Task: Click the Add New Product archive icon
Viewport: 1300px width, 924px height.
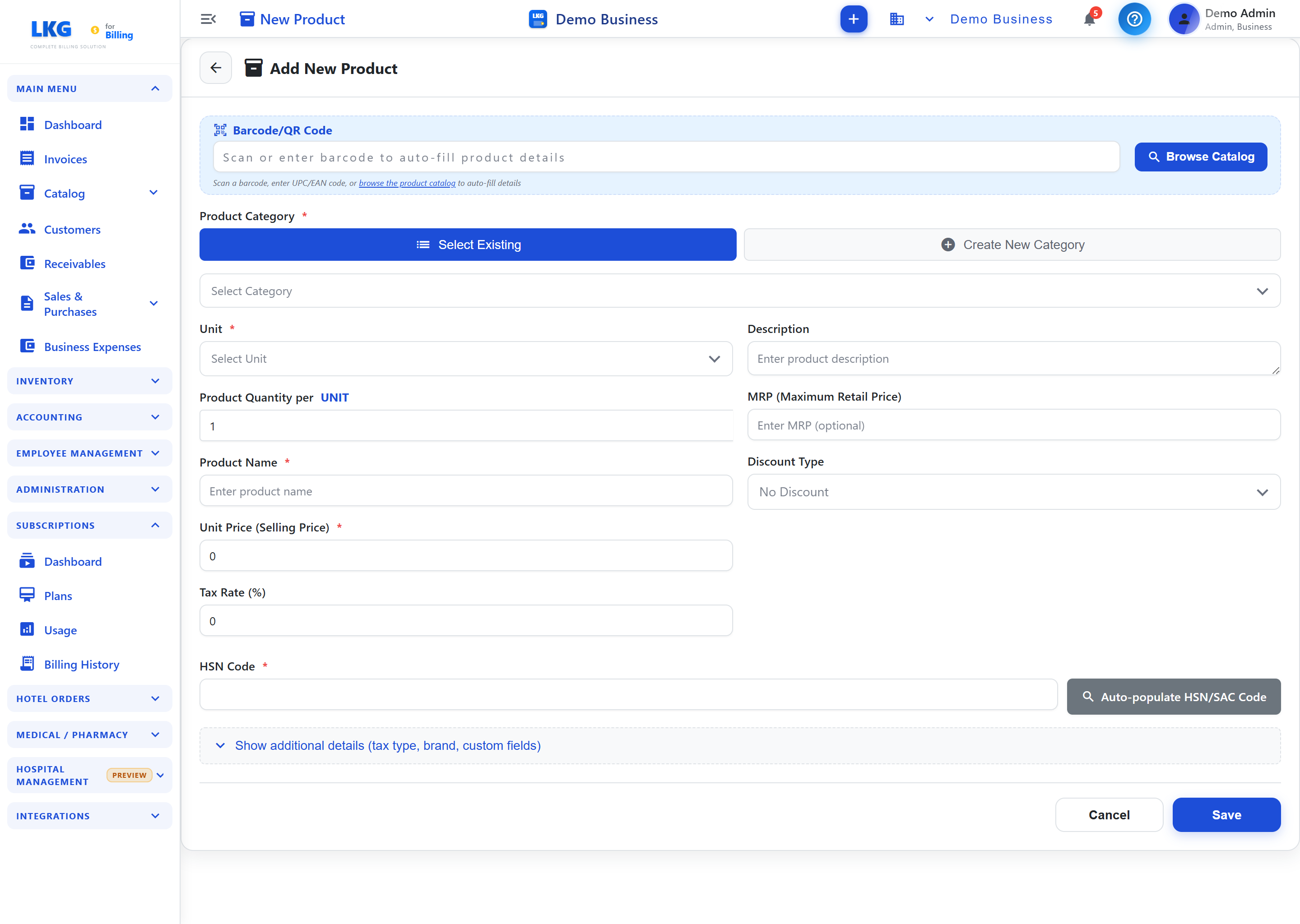Action: (253, 68)
